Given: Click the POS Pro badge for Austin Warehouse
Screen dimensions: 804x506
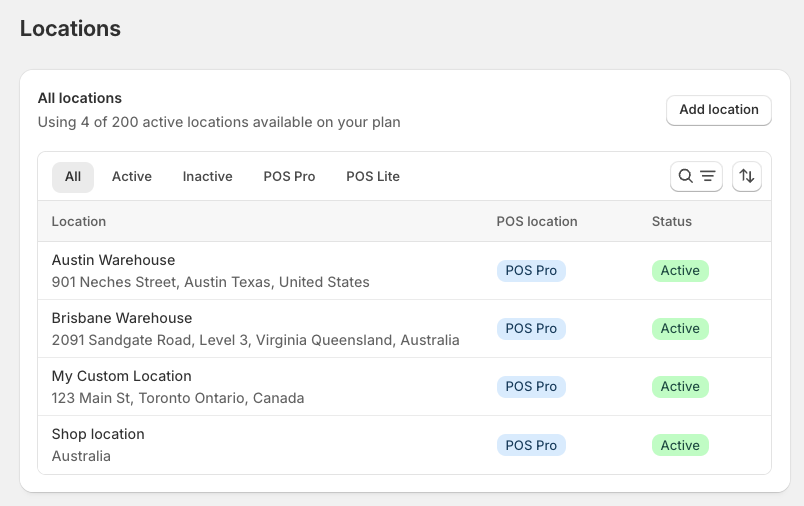Looking at the screenshot, I should 531,271.
